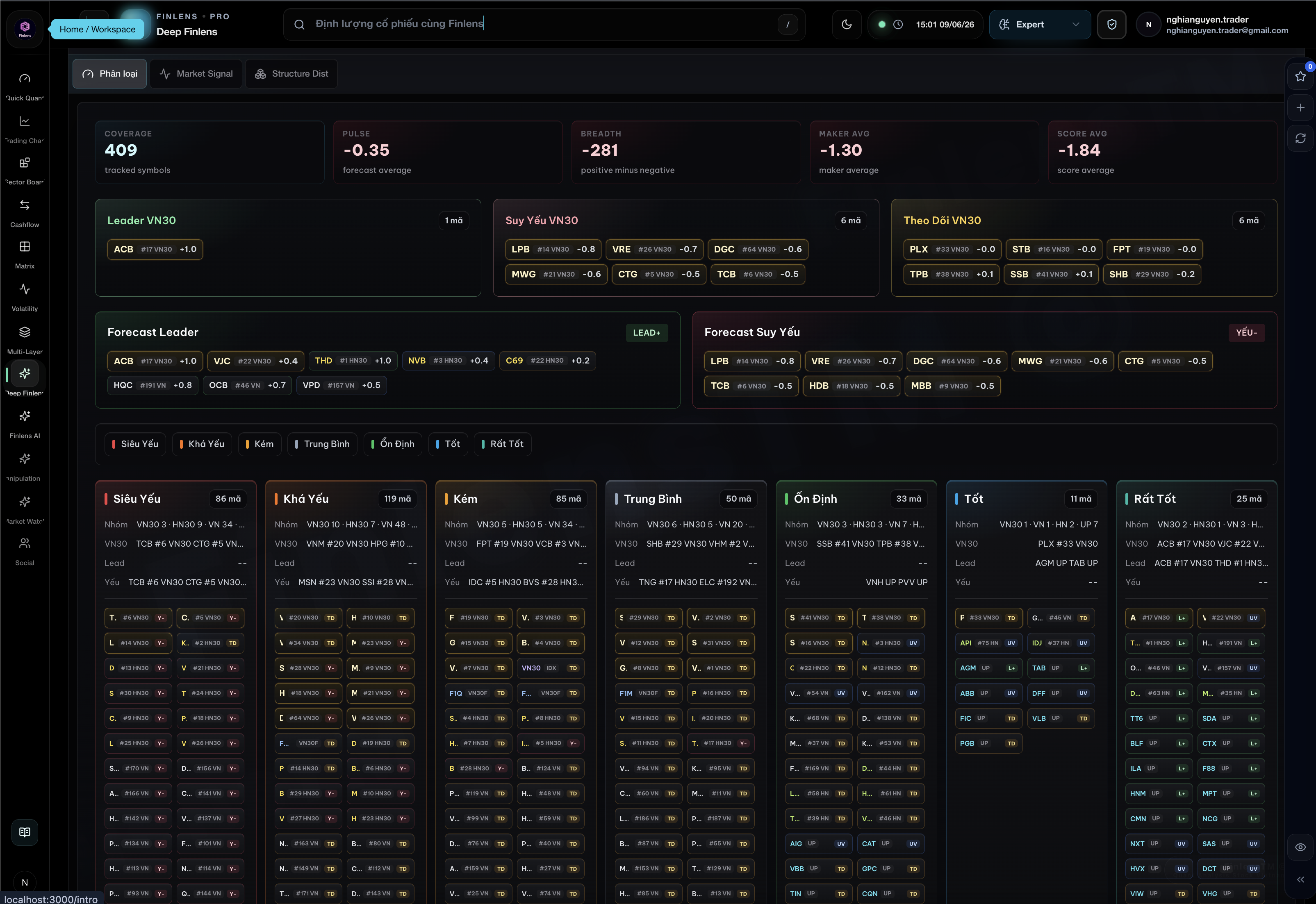Click the refresh icon on right rail
This screenshot has height=904, width=1316.
pos(1300,138)
